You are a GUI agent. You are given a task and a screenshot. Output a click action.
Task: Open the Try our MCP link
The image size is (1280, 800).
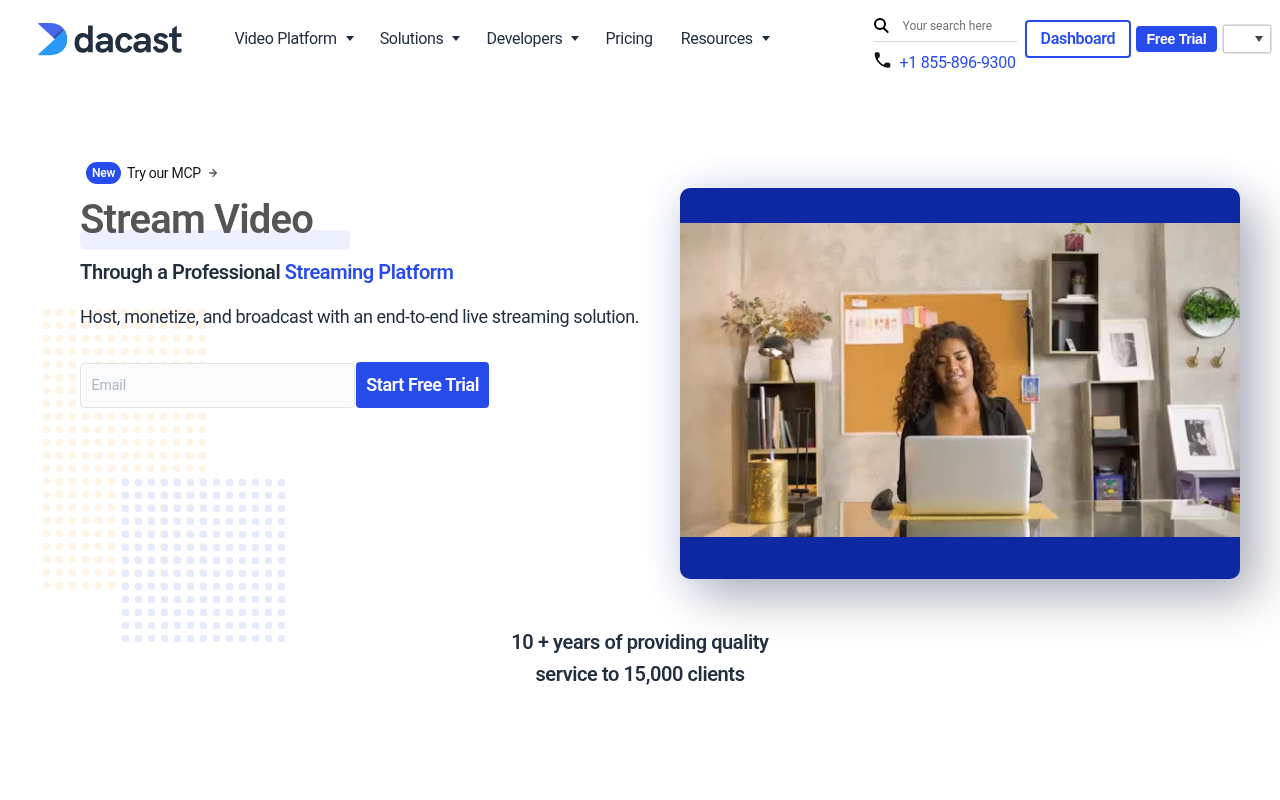point(164,173)
